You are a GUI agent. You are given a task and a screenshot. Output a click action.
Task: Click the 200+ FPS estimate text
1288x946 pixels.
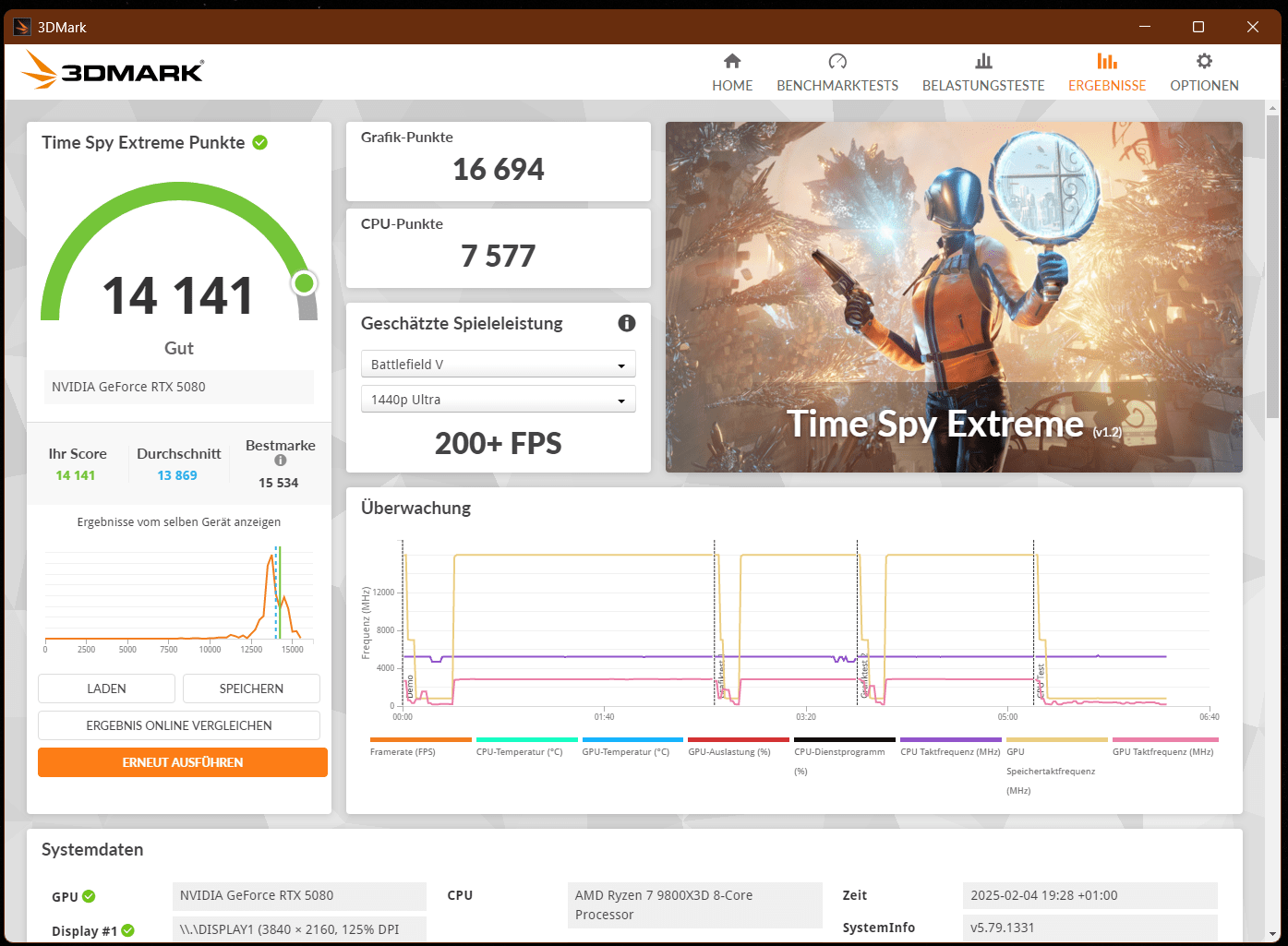[499, 444]
